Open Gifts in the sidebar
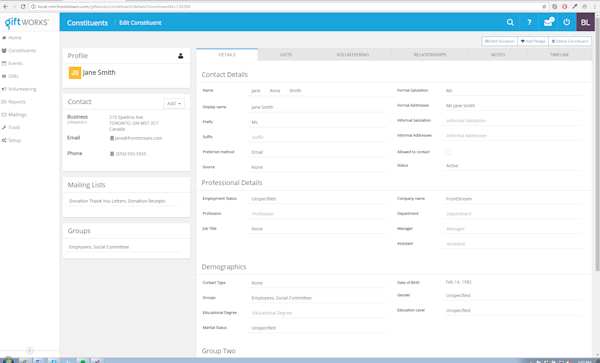The height and width of the screenshot is (363, 600). pyautogui.click(x=13, y=76)
